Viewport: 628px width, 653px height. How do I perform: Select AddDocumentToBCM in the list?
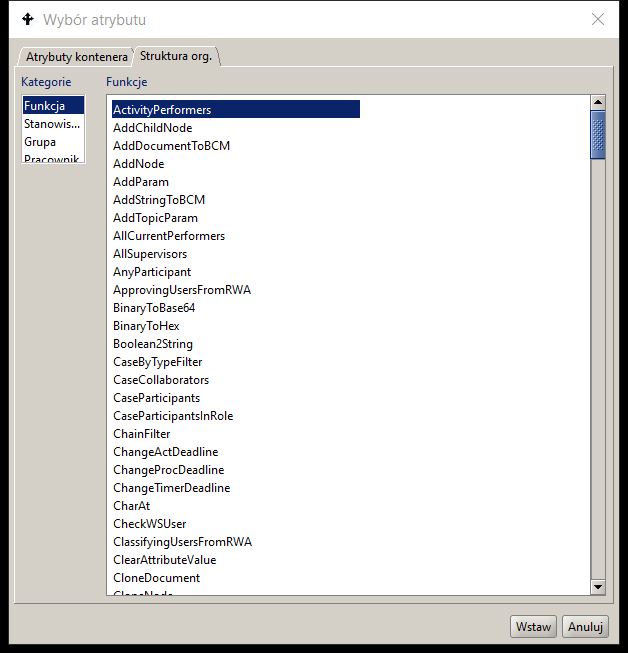[x=171, y=146]
